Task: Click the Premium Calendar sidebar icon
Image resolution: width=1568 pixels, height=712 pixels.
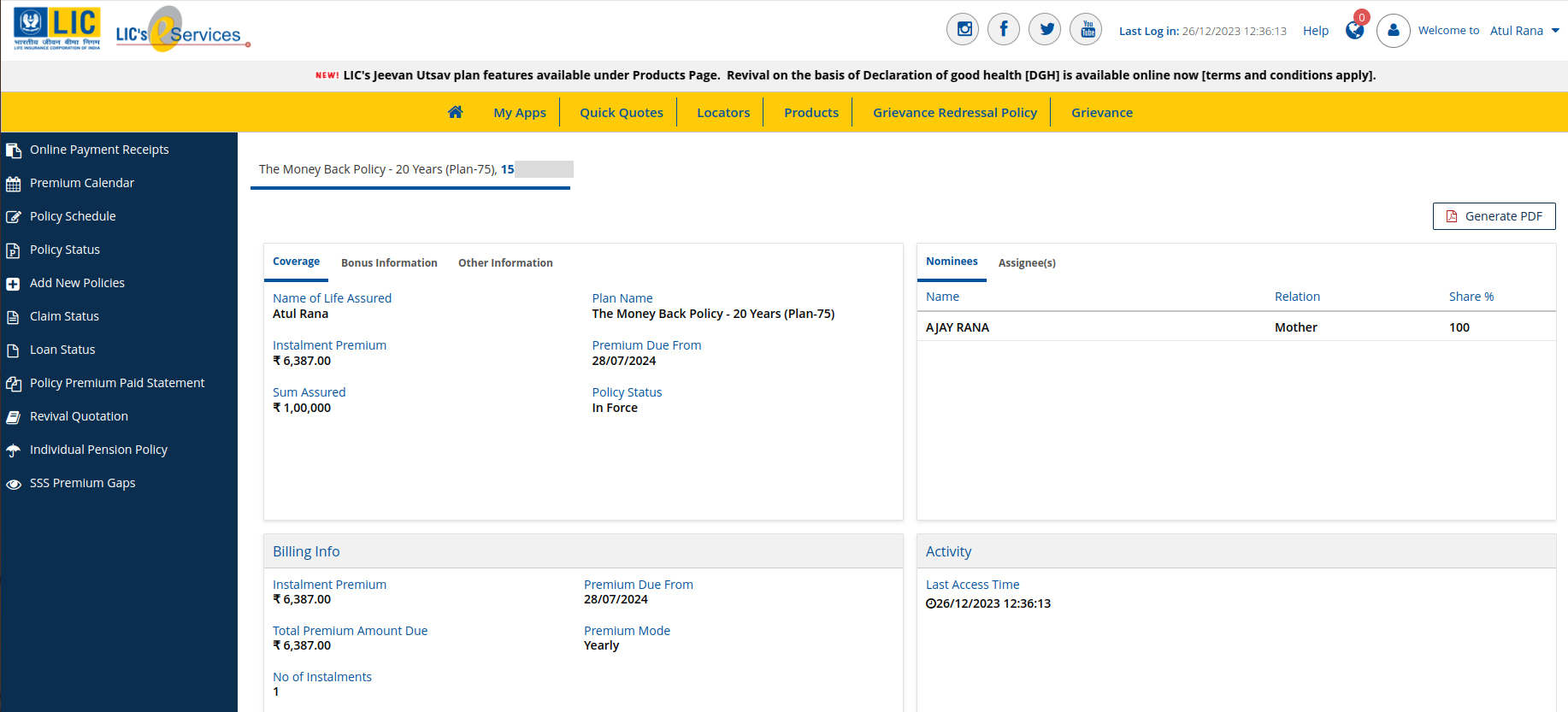Action: pyautogui.click(x=13, y=184)
